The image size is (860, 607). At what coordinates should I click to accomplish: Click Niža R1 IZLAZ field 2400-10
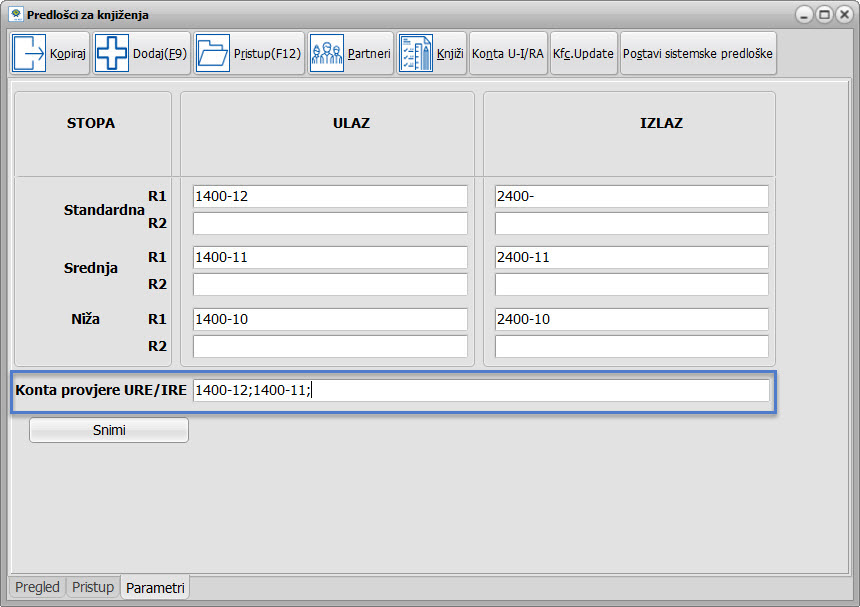631,319
